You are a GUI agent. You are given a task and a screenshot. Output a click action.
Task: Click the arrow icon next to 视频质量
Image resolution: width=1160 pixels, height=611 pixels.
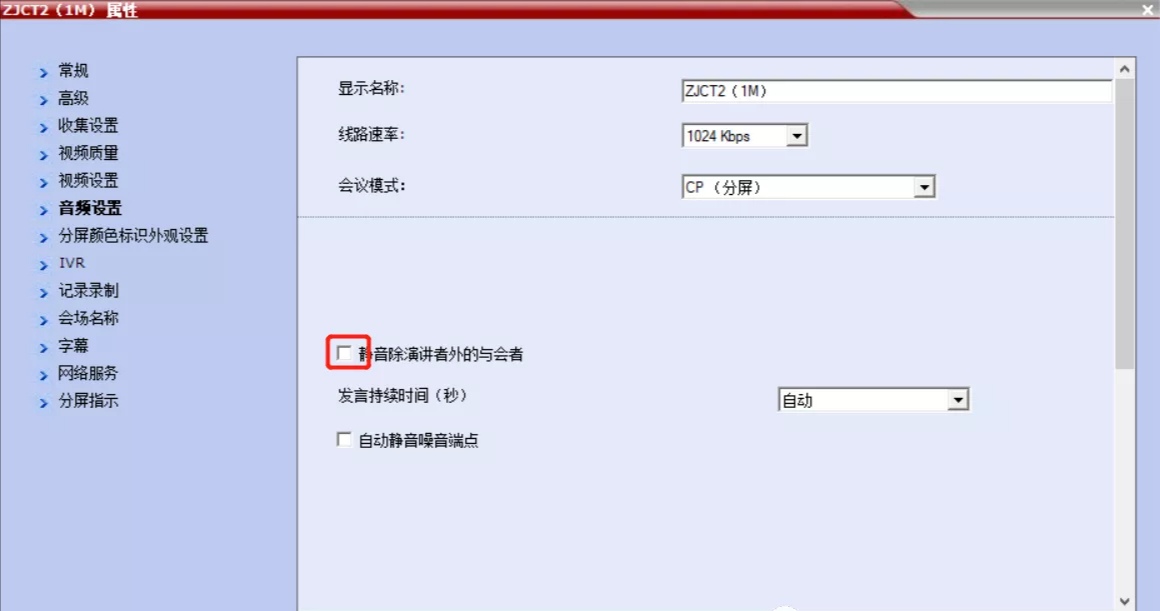tap(44, 155)
